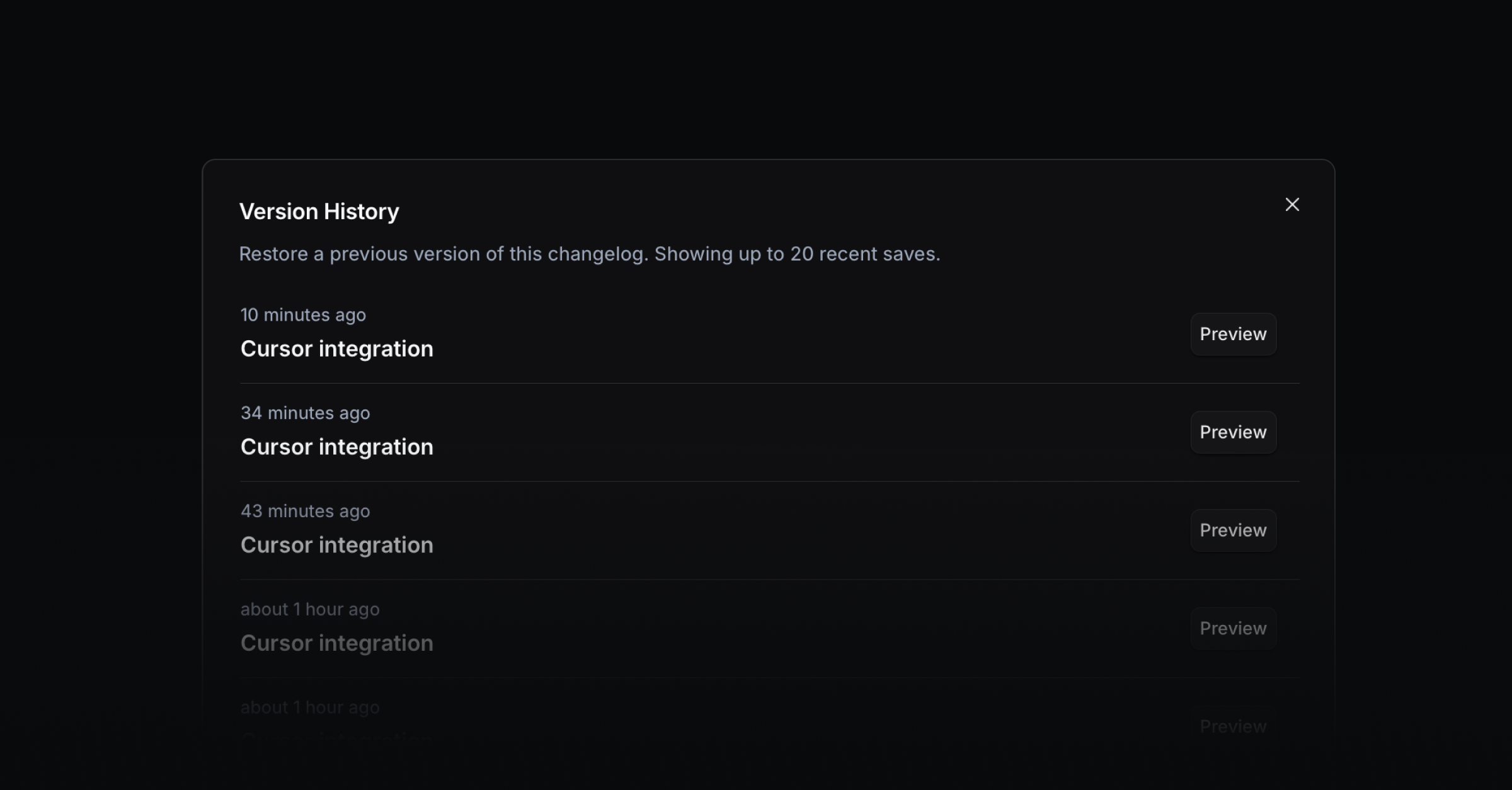1512x790 pixels.
Task: Click the "Showing up to 20 recent saves" text
Action: click(x=797, y=255)
